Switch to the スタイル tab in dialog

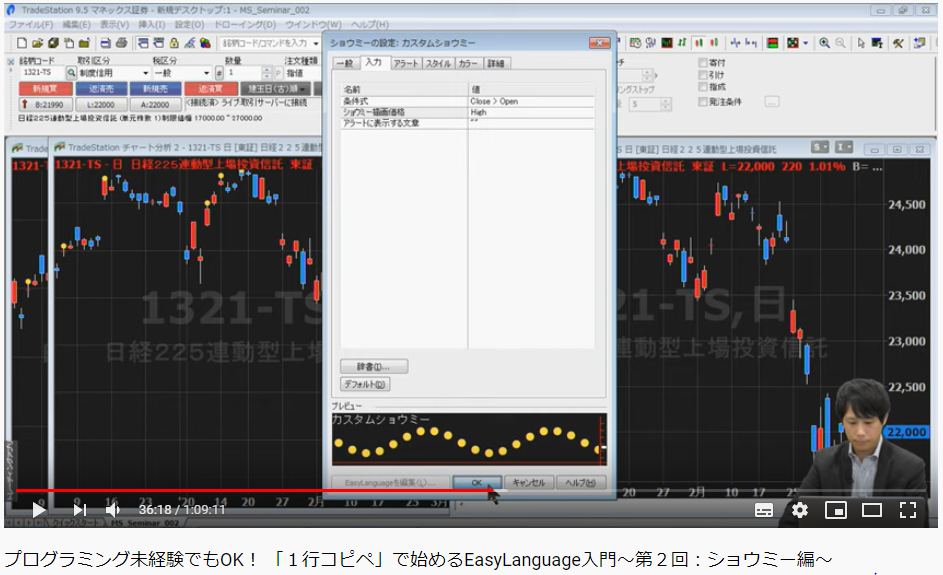click(438, 63)
